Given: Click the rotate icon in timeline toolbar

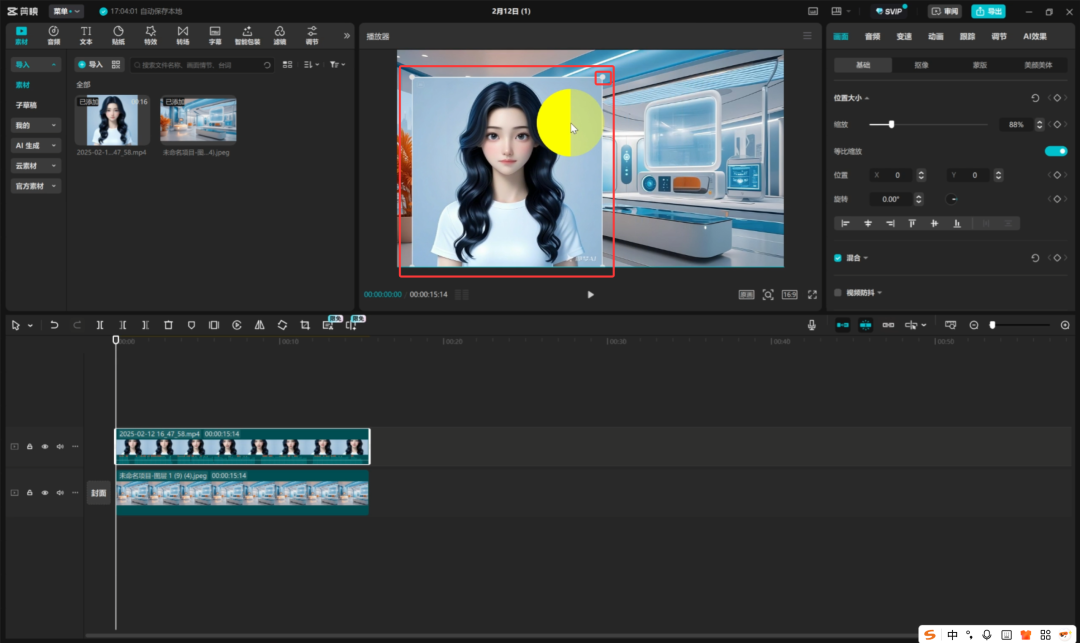Looking at the screenshot, I should point(282,325).
